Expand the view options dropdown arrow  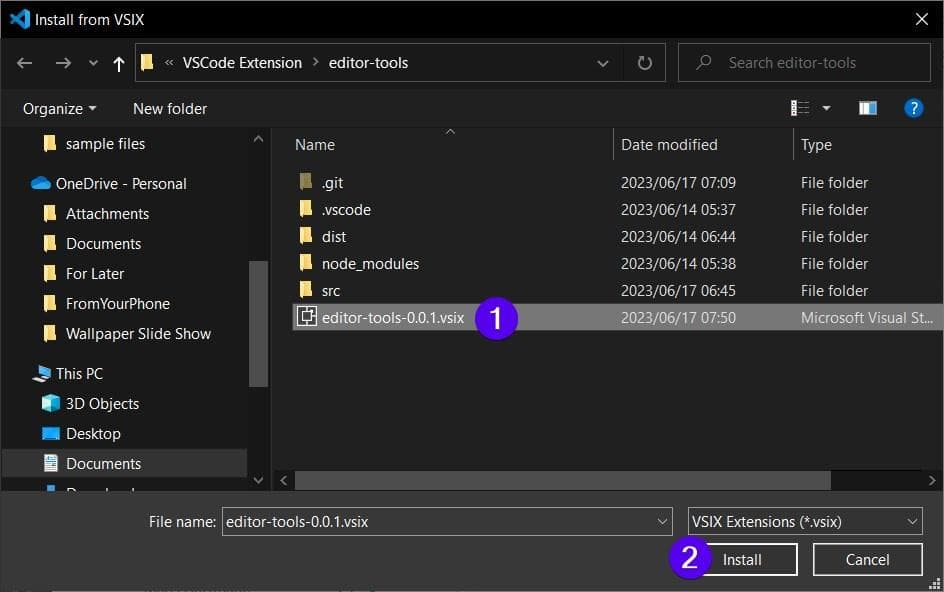click(827, 108)
